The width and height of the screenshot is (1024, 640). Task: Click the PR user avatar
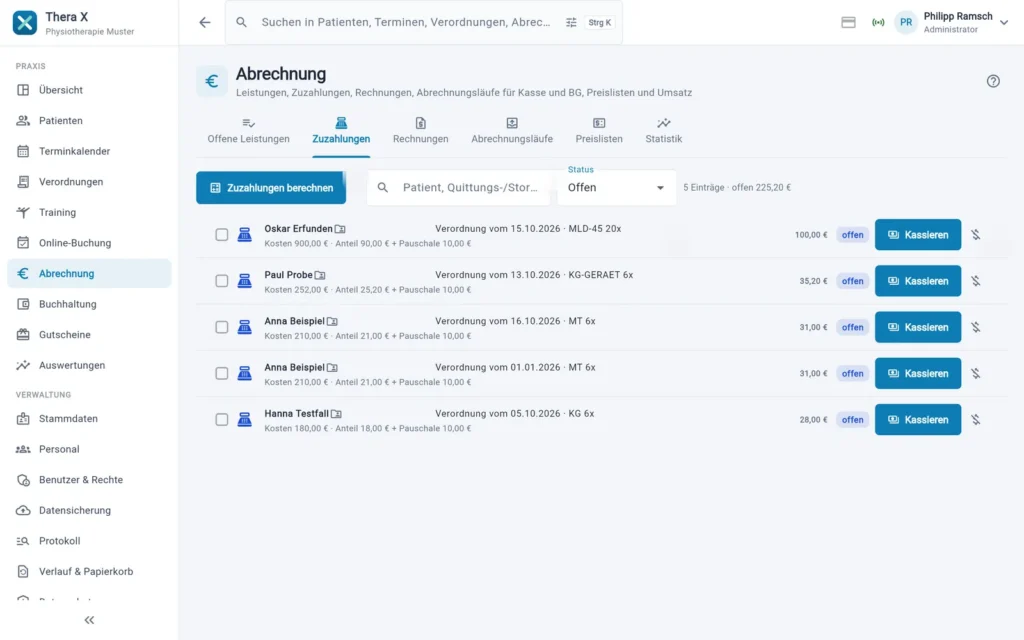(x=906, y=22)
